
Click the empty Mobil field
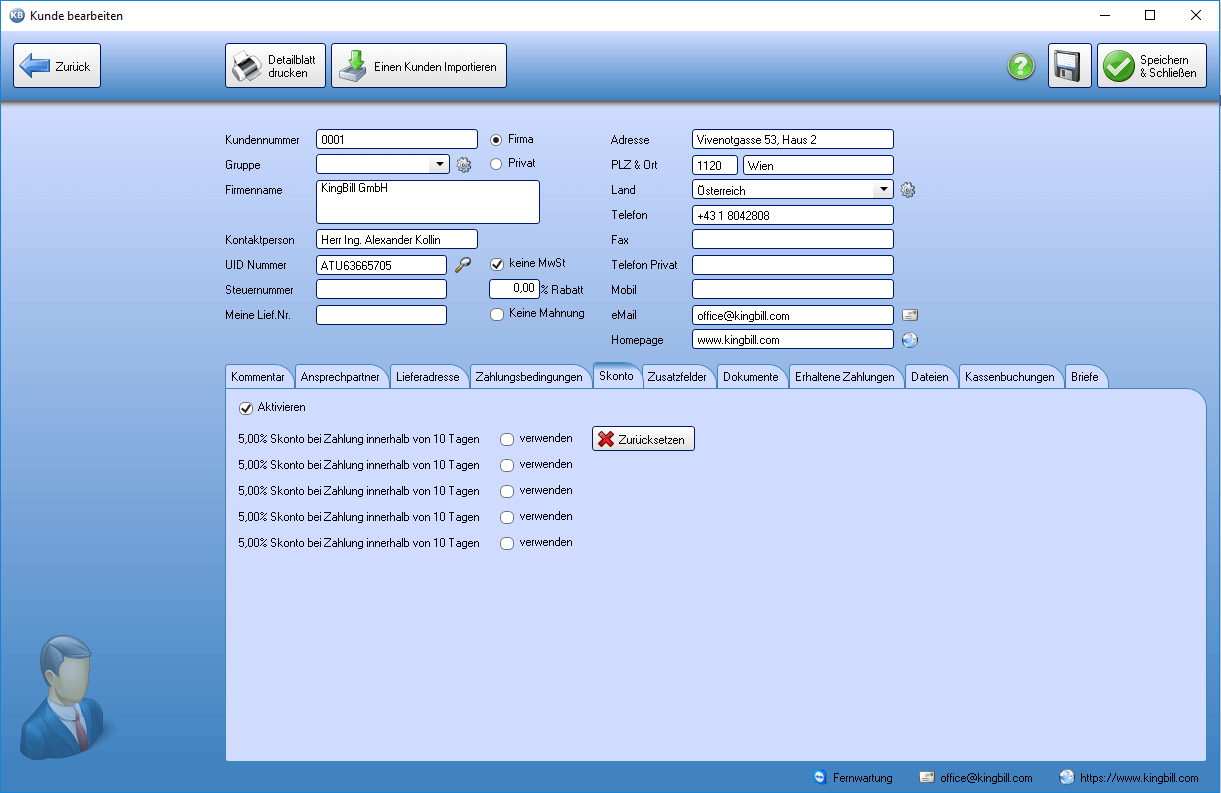[x=792, y=290]
